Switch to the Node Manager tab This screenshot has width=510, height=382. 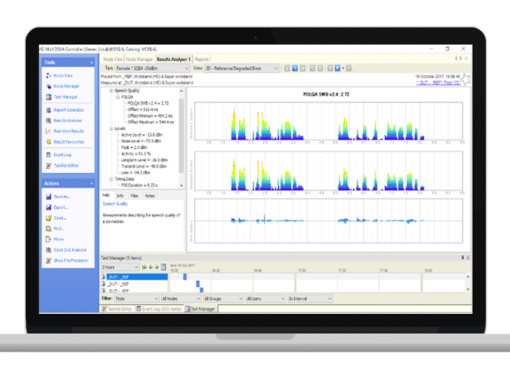pyautogui.click(x=139, y=59)
